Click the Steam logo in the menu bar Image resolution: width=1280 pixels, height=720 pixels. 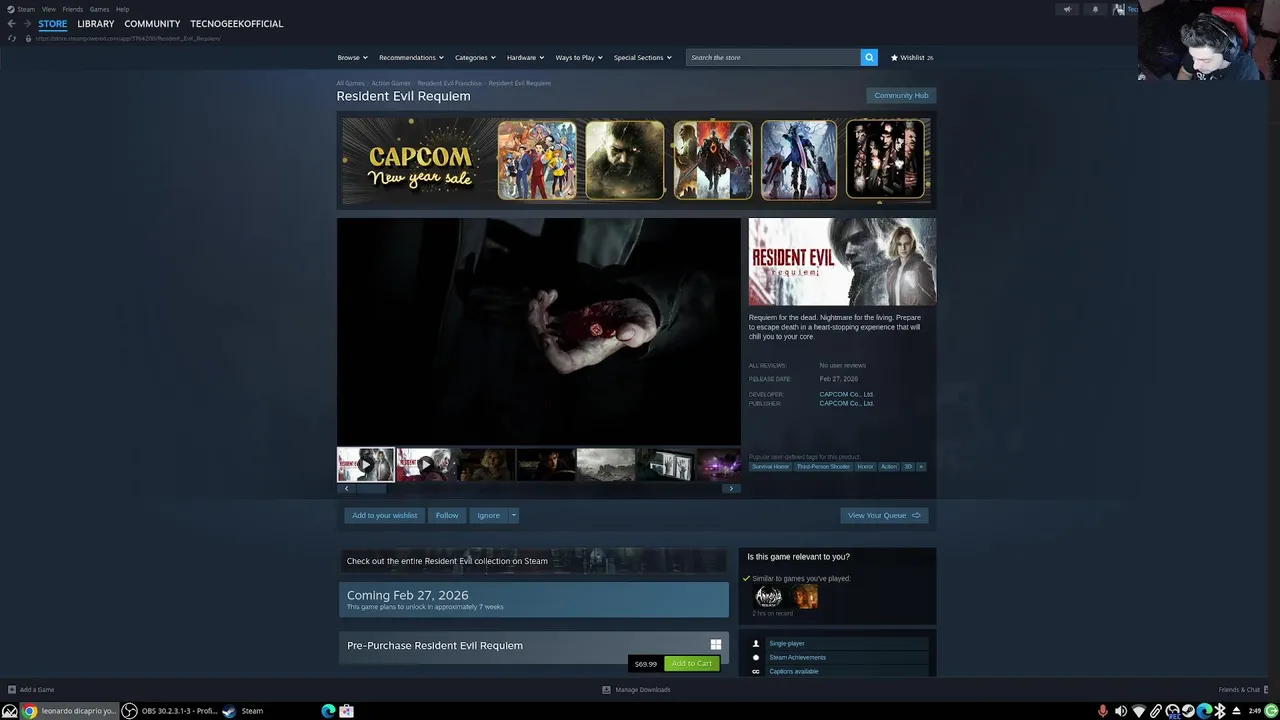[10, 9]
